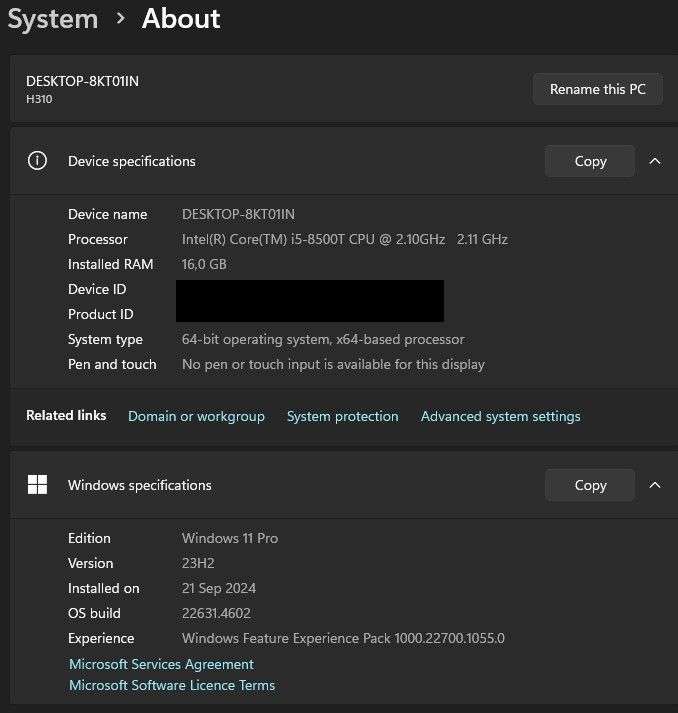The height and width of the screenshot is (713, 678).
Task: Go back to System in breadcrumb
Action: coord(53,20)
